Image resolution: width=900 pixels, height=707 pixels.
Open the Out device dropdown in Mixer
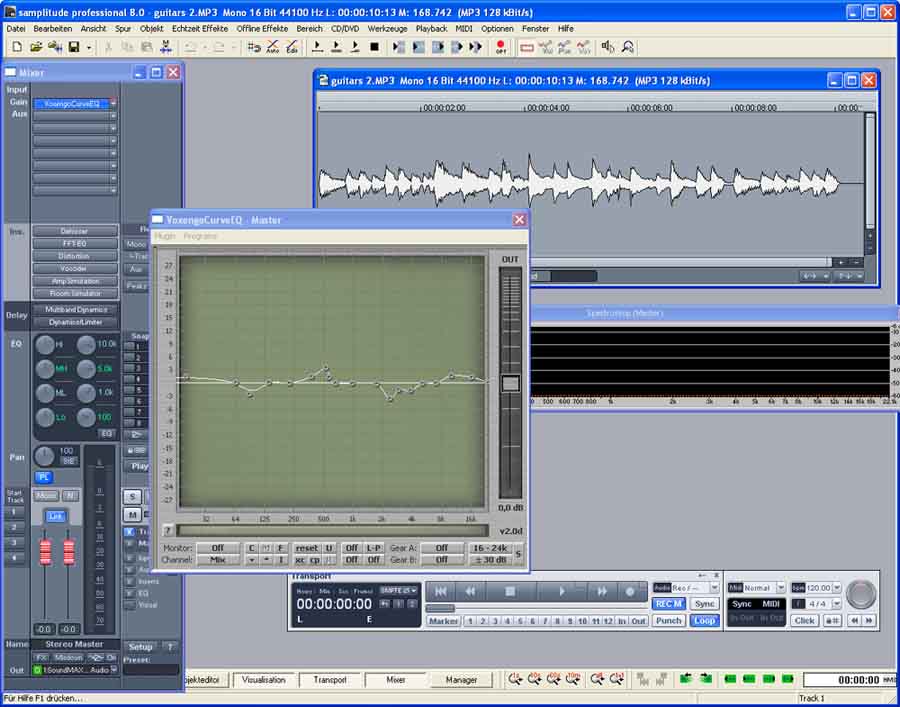(x=113, y=670)
